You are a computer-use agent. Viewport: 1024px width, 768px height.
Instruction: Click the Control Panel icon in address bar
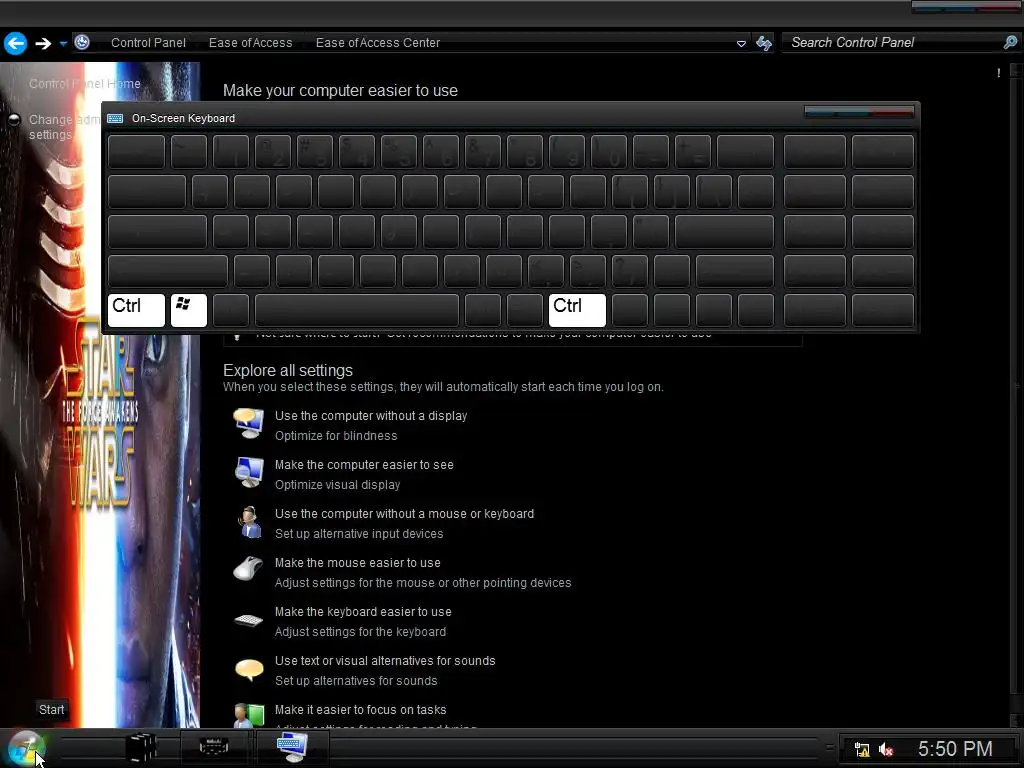(82, 42)
